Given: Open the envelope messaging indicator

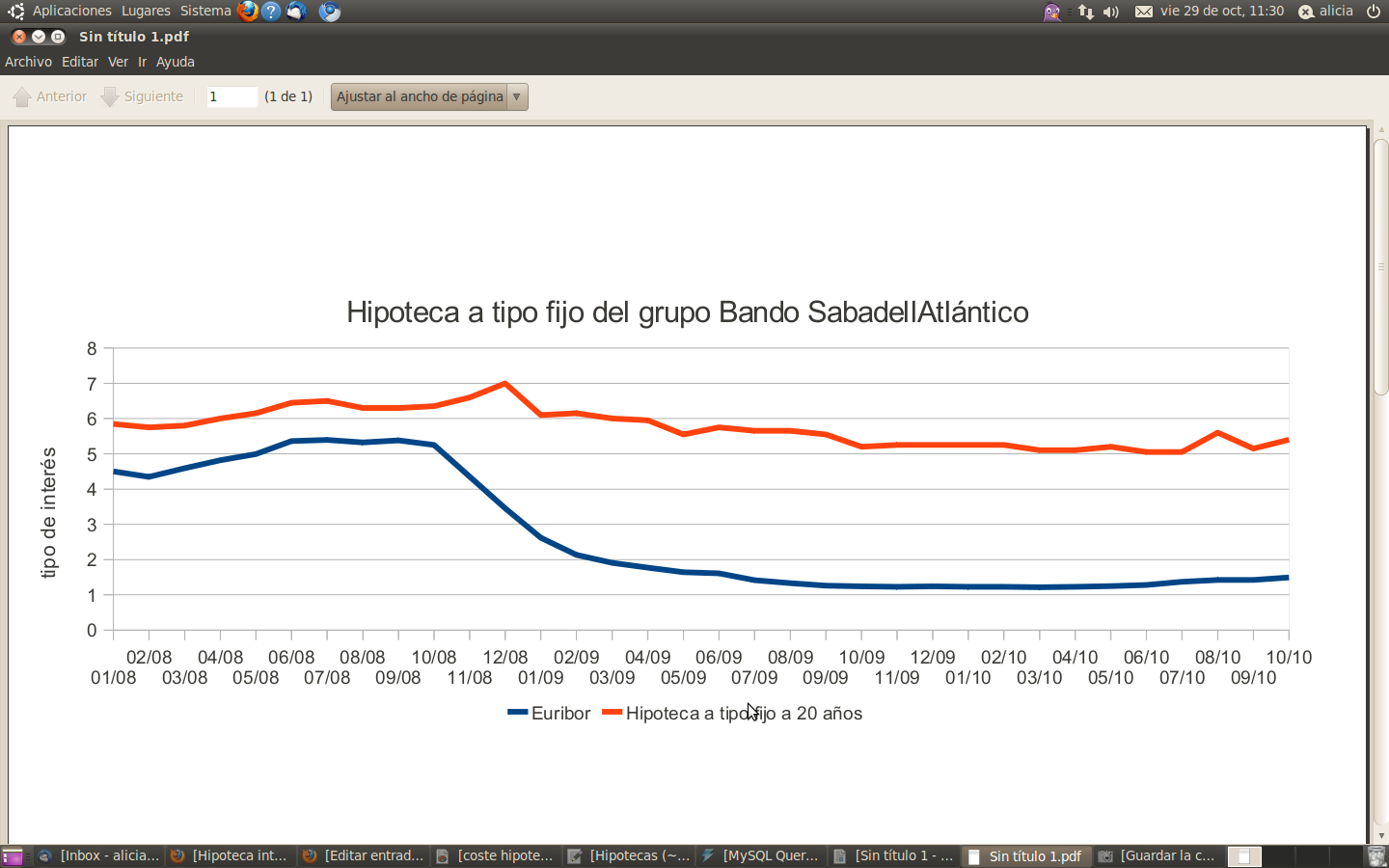Looking at the screenshot, I should click(x=1144, y=12).
